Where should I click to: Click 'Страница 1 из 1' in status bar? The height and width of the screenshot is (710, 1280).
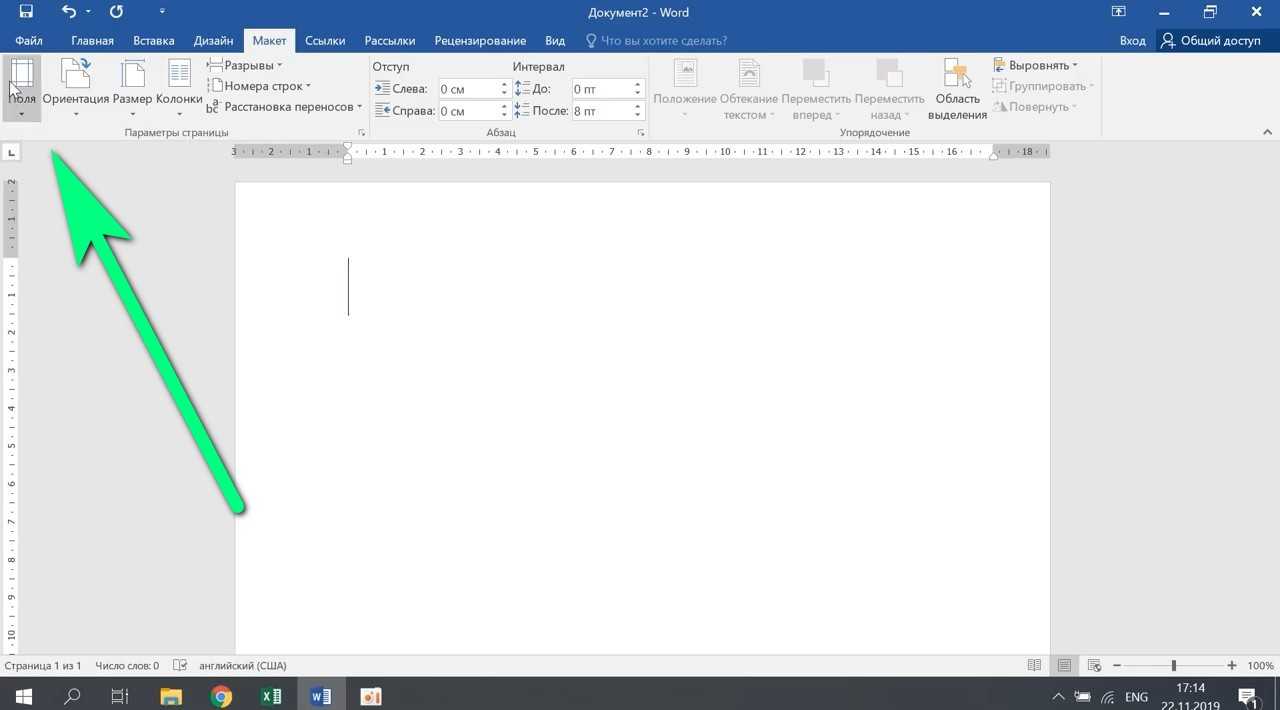click(x=43, y=665)
